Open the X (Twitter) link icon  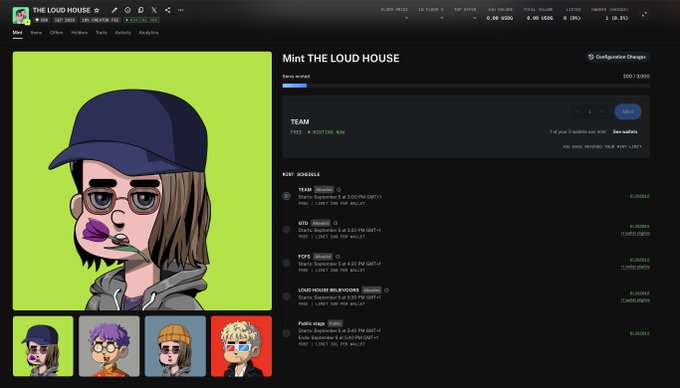click(154, 10)
